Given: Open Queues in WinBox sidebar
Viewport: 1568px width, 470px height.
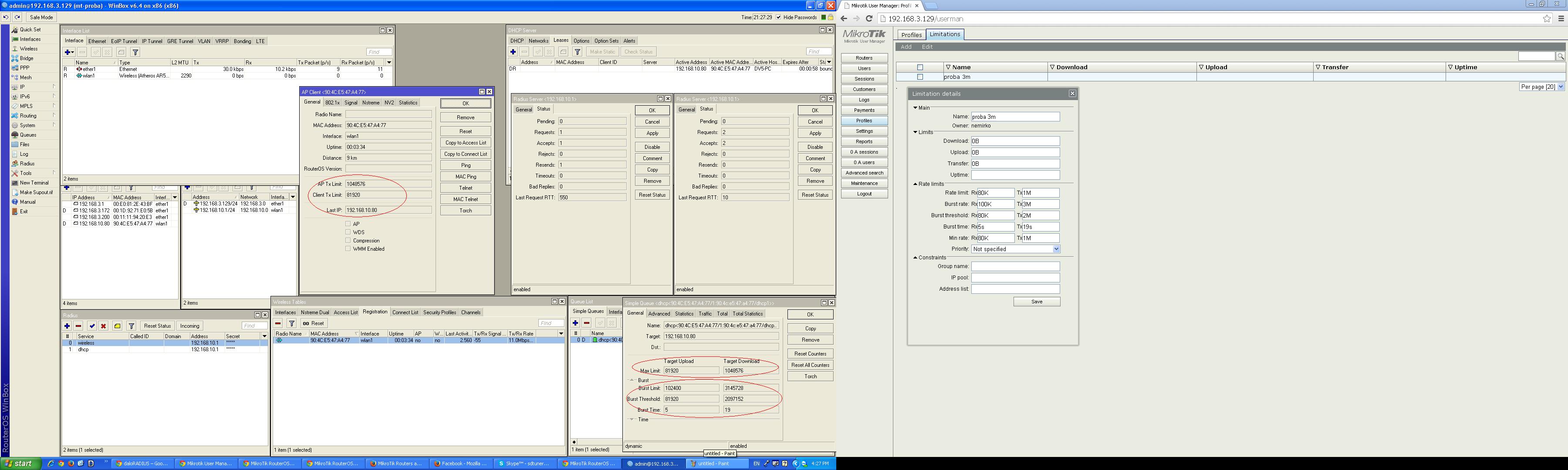Looking at the screenshot, I should (28, 135).
